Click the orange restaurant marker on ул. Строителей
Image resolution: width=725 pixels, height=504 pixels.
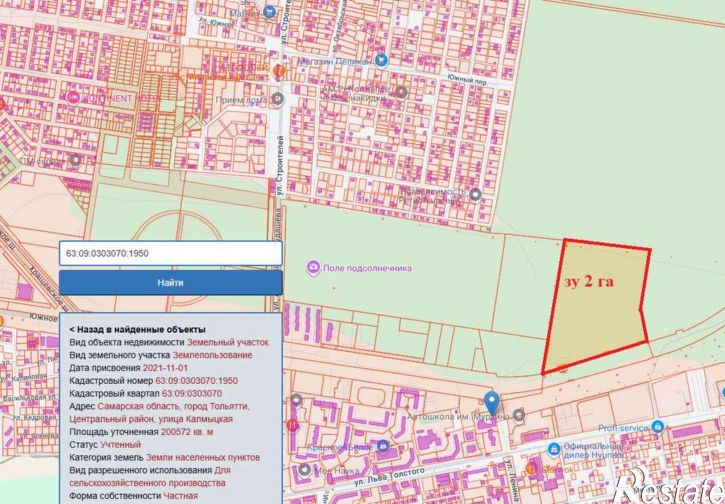coord(279,71)
